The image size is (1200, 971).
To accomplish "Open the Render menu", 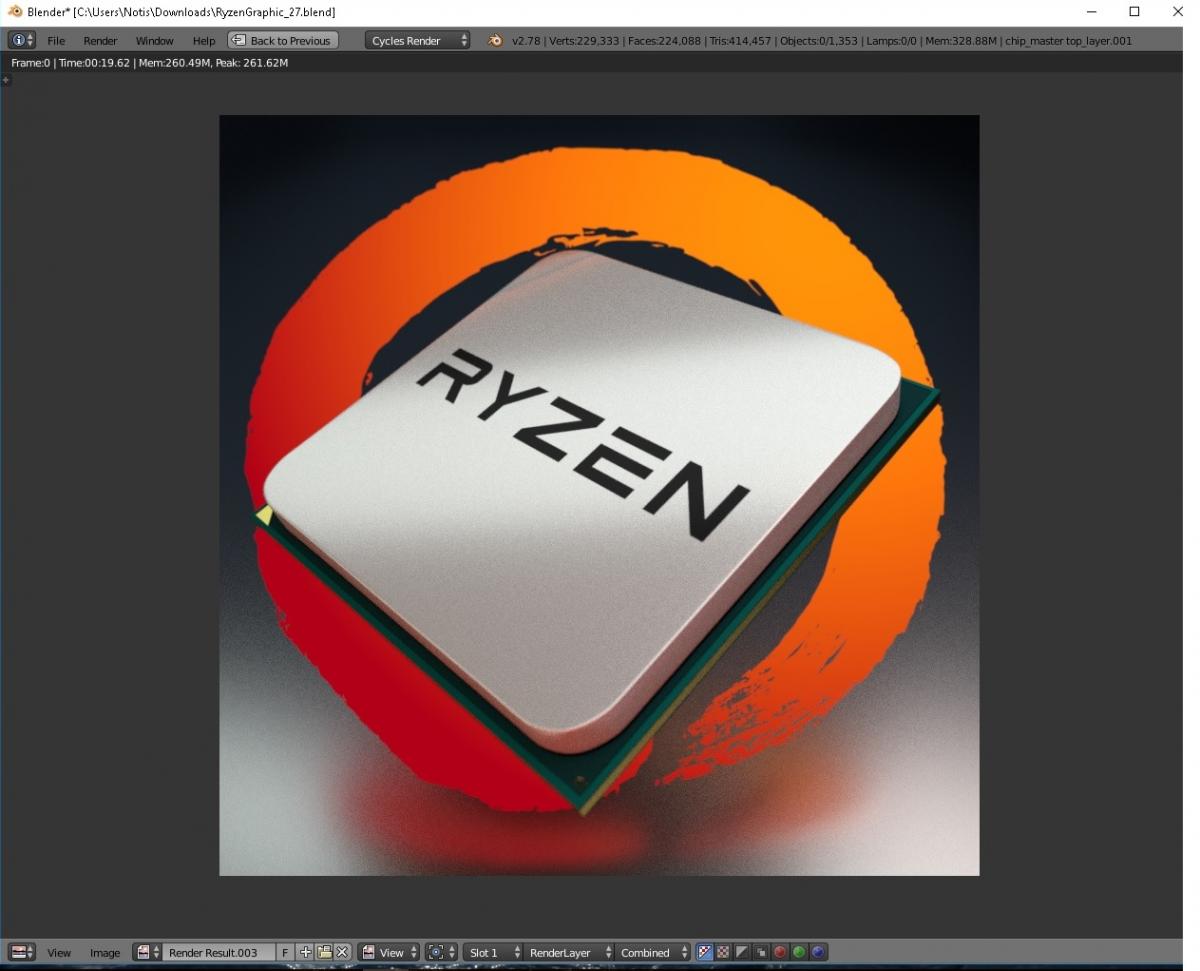I will click(x=100, y=41).
